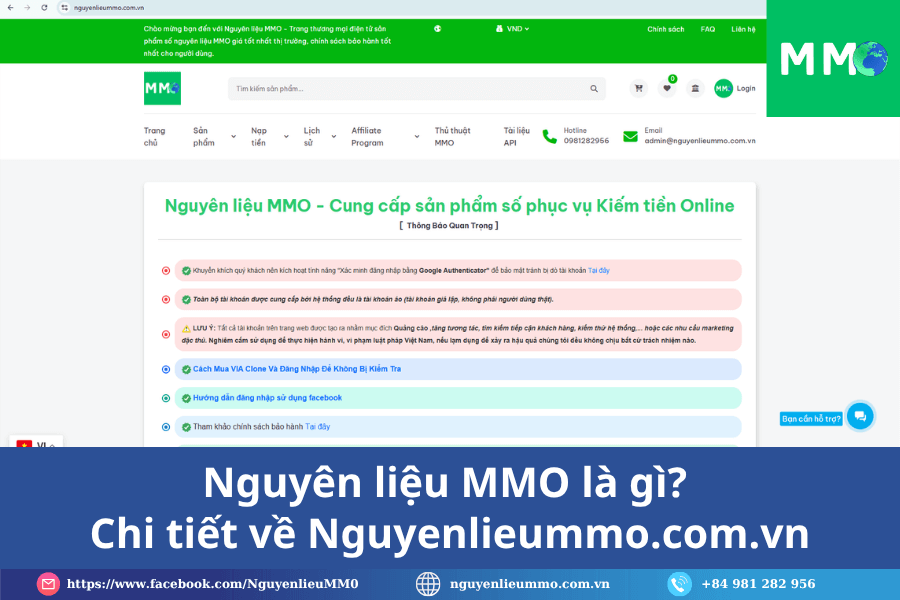Image resolution: width=900 pixels, height=600 pixels.
Task: Select radio bullet beside Cách Mua VIA Clone
Action: click(166, 369)
